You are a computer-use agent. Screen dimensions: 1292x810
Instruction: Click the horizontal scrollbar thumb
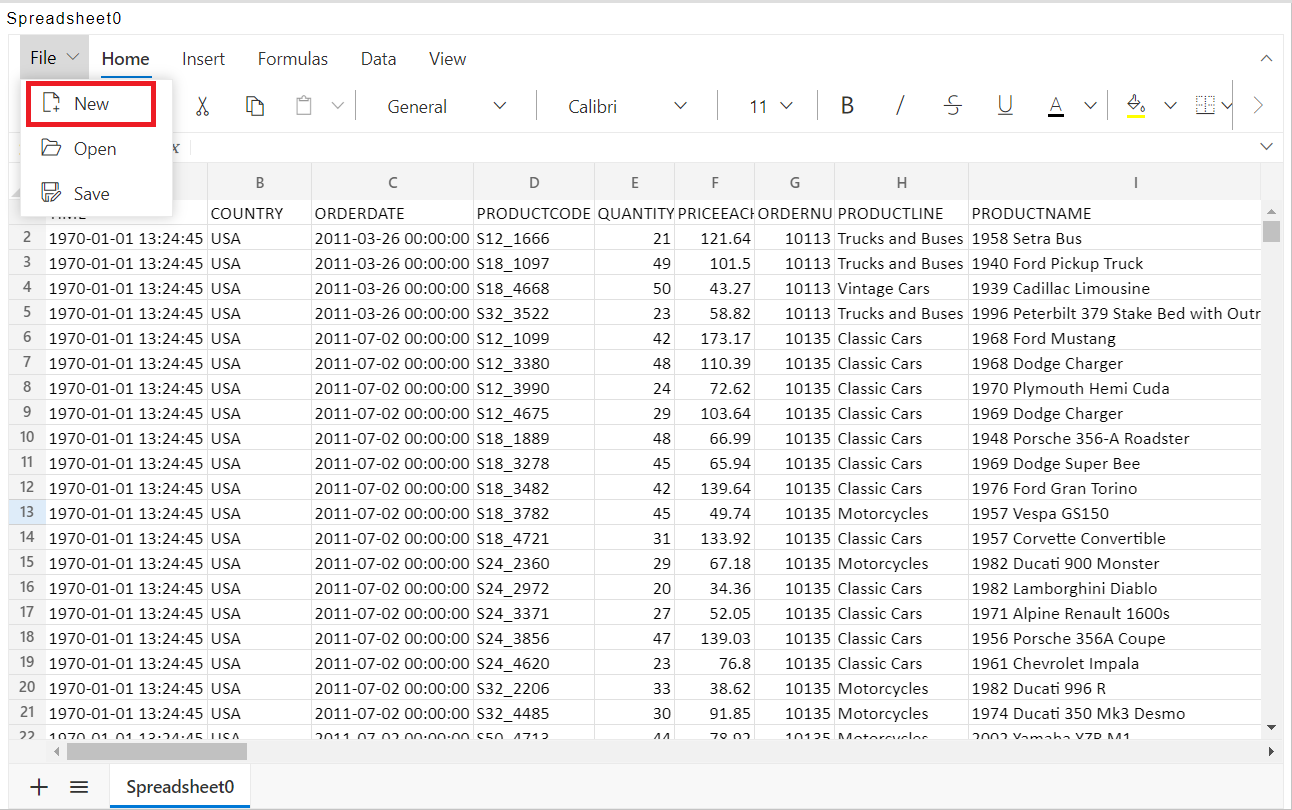click(x=156, y=751)
